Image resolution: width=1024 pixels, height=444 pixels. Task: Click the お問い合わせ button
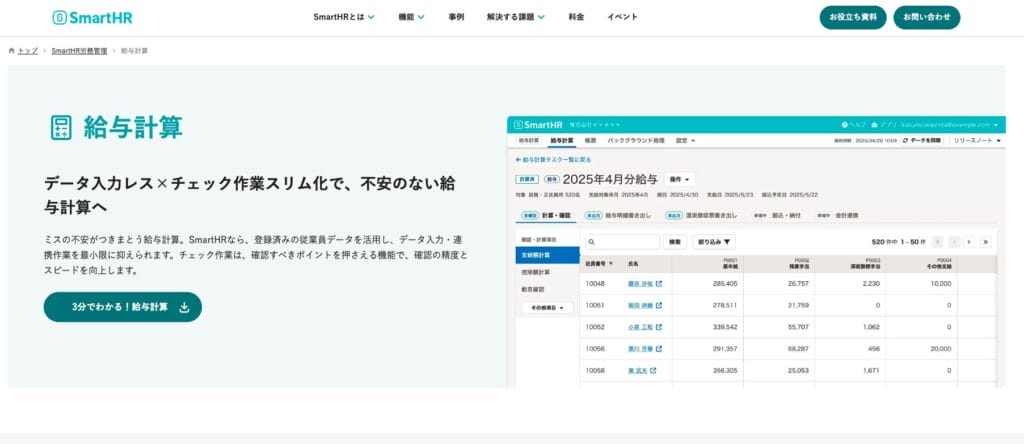pos(927,18)
